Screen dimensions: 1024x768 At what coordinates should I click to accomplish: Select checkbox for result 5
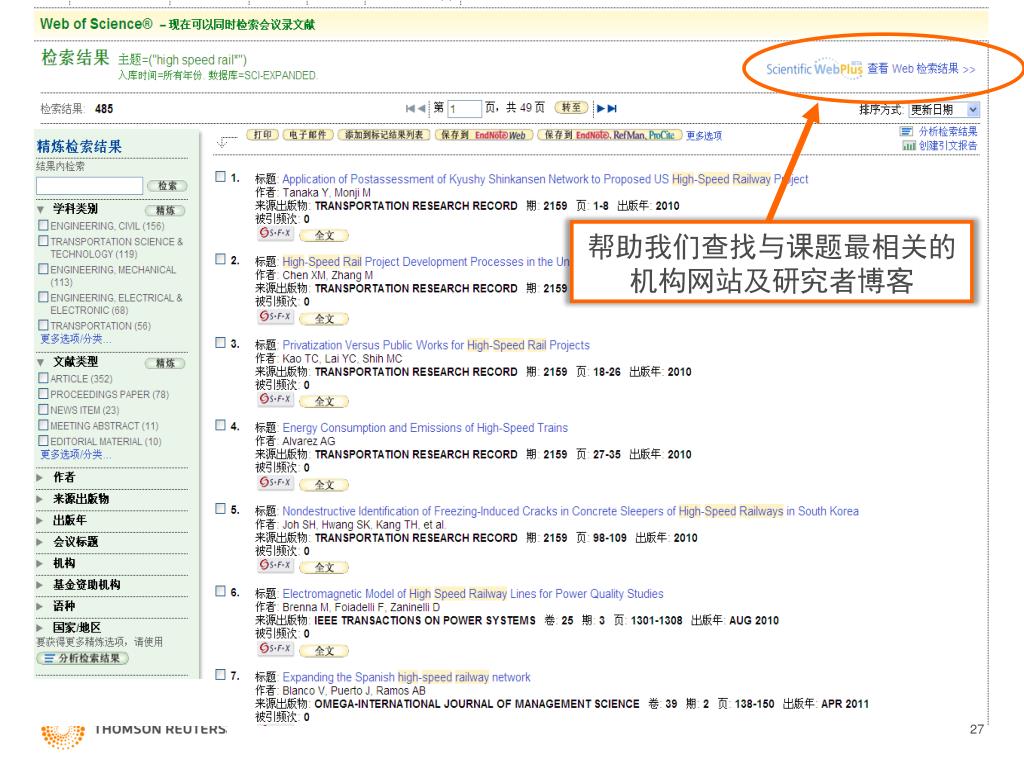tap(221, 509)
